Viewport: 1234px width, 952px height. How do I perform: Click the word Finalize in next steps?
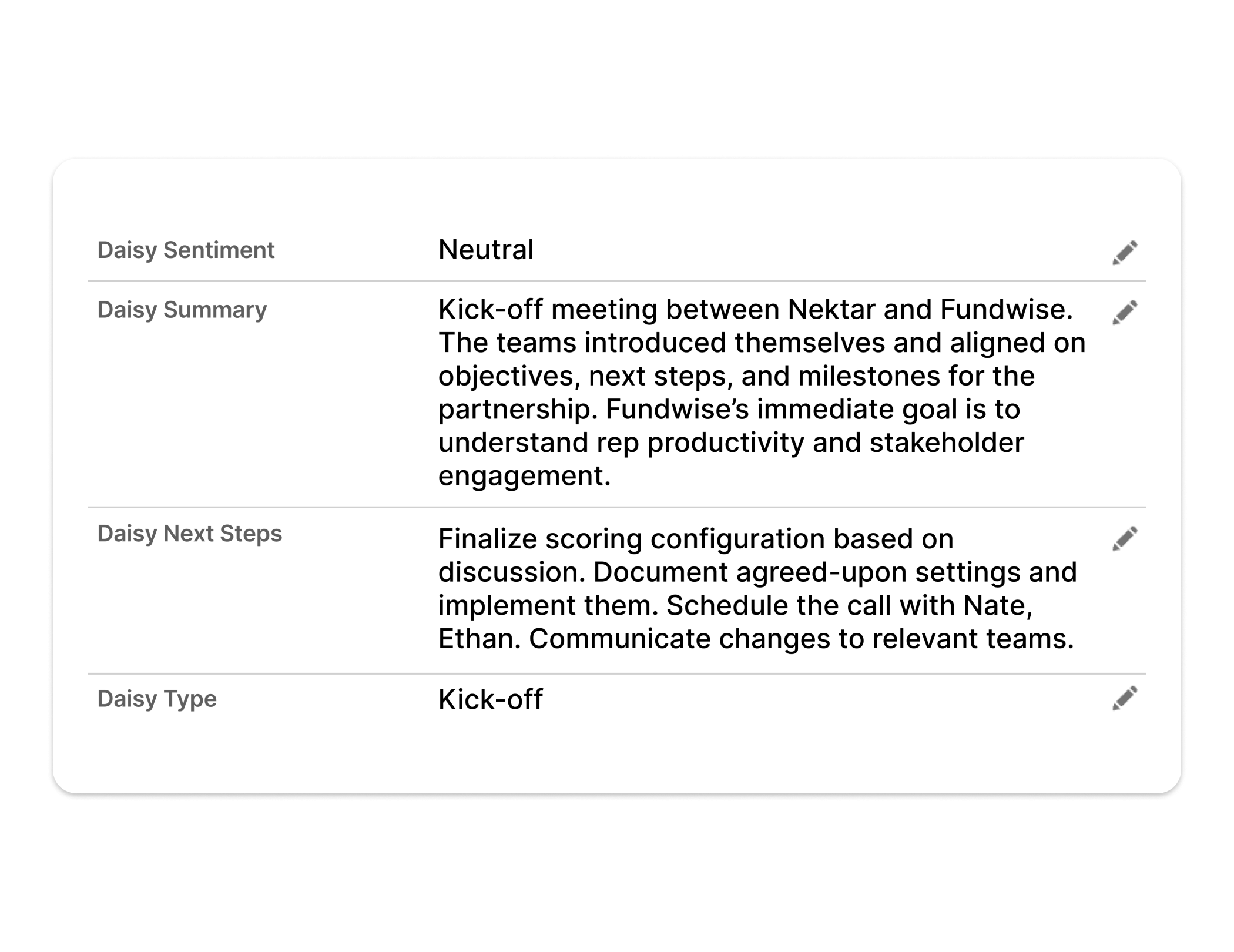[x=488, y=539]
